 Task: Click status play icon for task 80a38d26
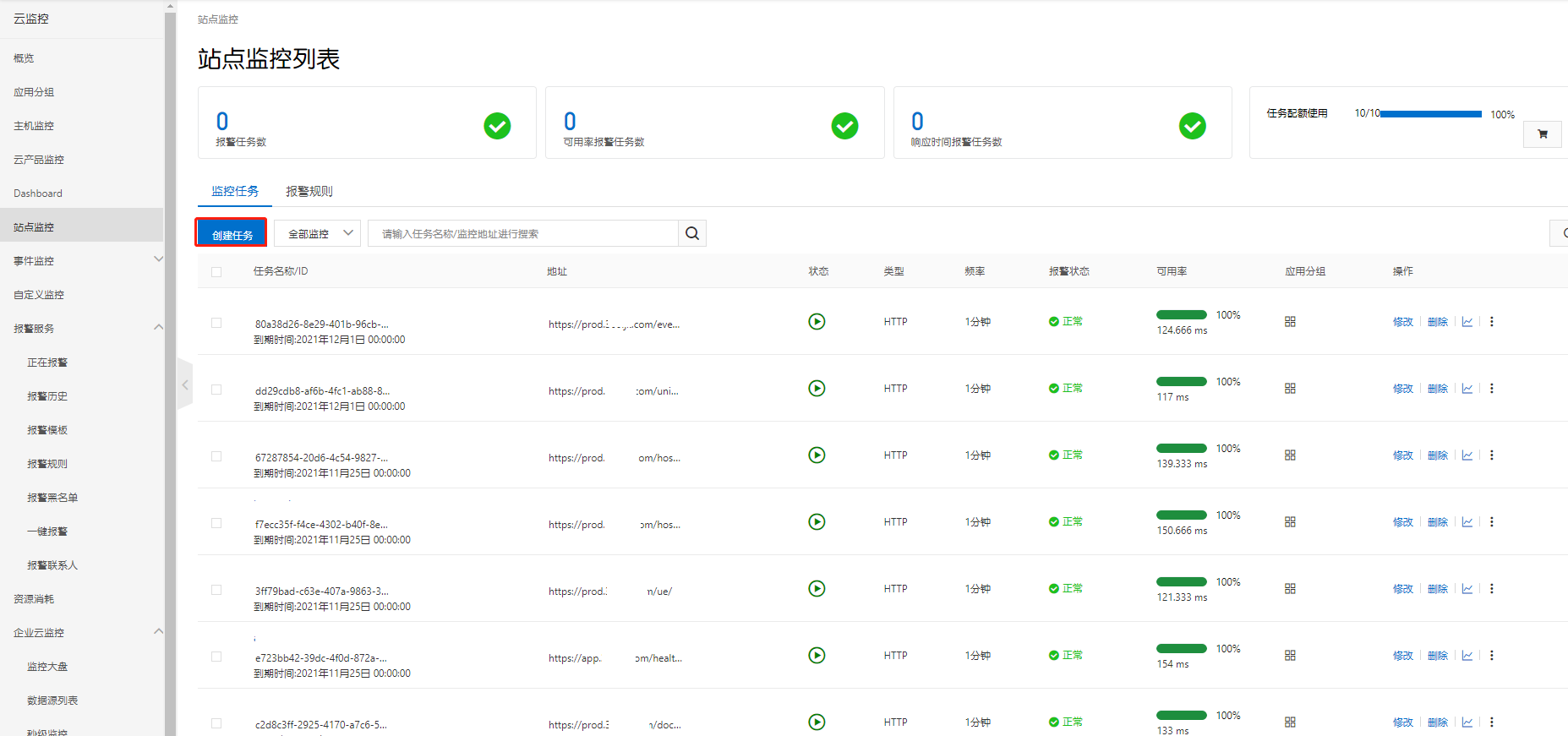coord(817,321)
